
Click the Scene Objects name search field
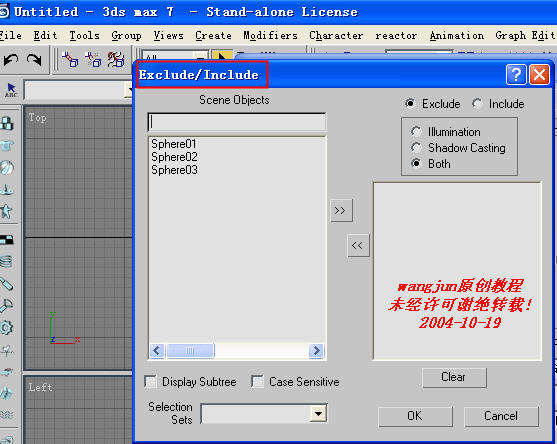[x=237, y=122]
